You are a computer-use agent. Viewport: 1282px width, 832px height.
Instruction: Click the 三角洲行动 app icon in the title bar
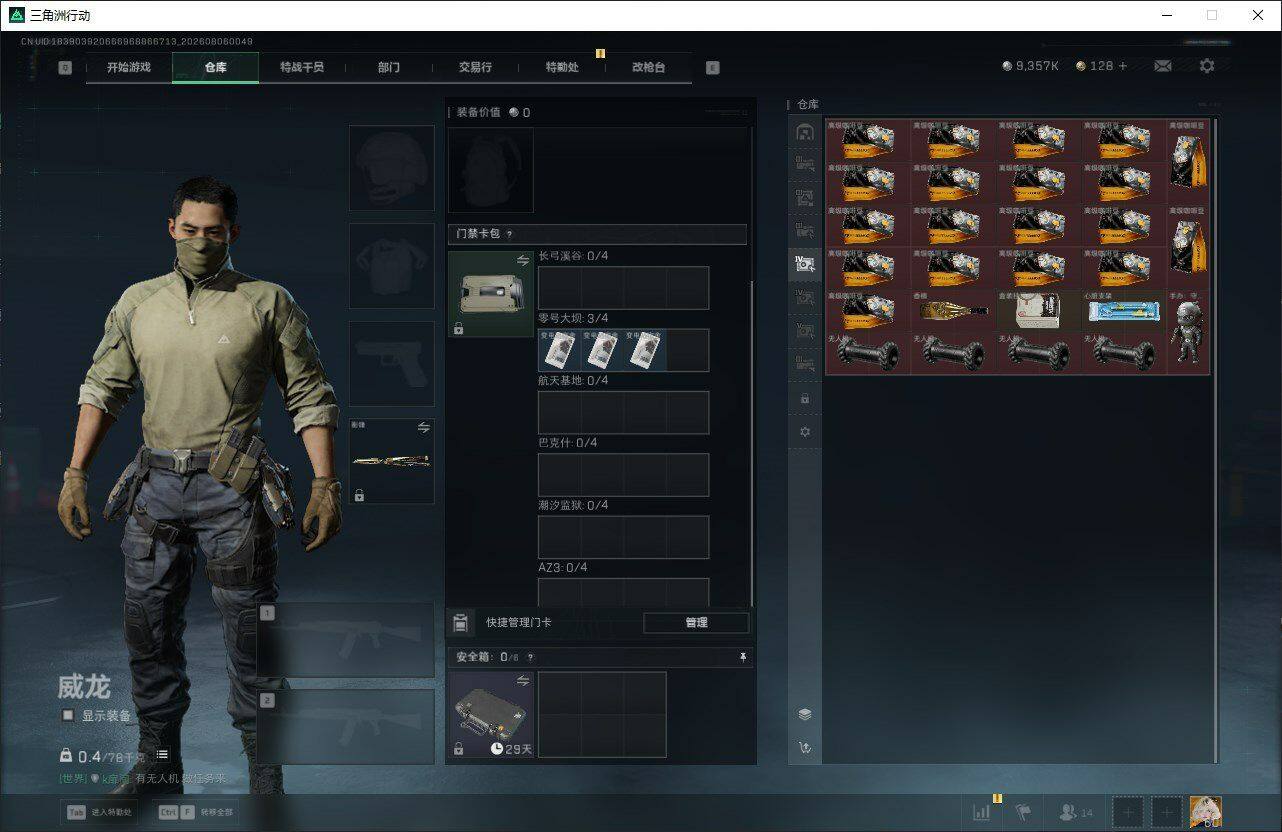[x=17, y=15]
